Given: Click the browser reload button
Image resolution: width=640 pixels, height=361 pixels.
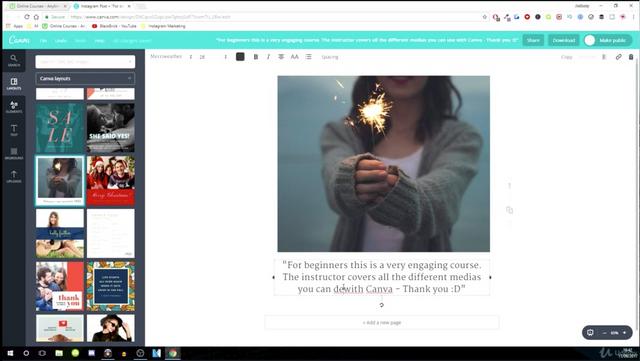Looking at the screenshot, I should 27,17.
